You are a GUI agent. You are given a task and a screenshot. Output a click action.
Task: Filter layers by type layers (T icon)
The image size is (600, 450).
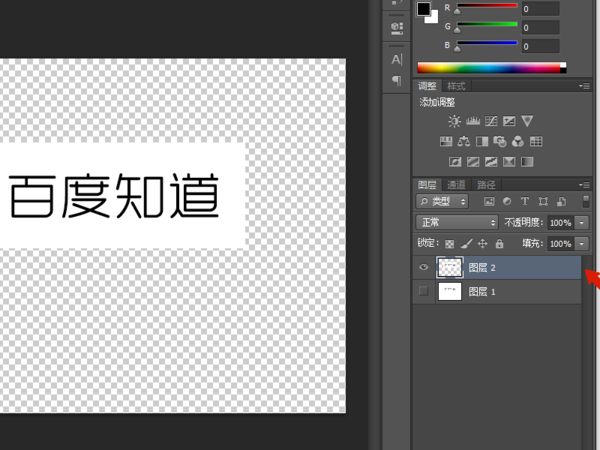pyautogui.click(x=525, y=201)
